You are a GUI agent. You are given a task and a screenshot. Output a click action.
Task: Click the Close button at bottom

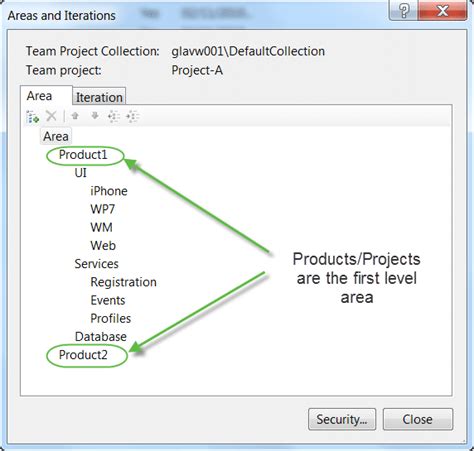click(418, 419)
